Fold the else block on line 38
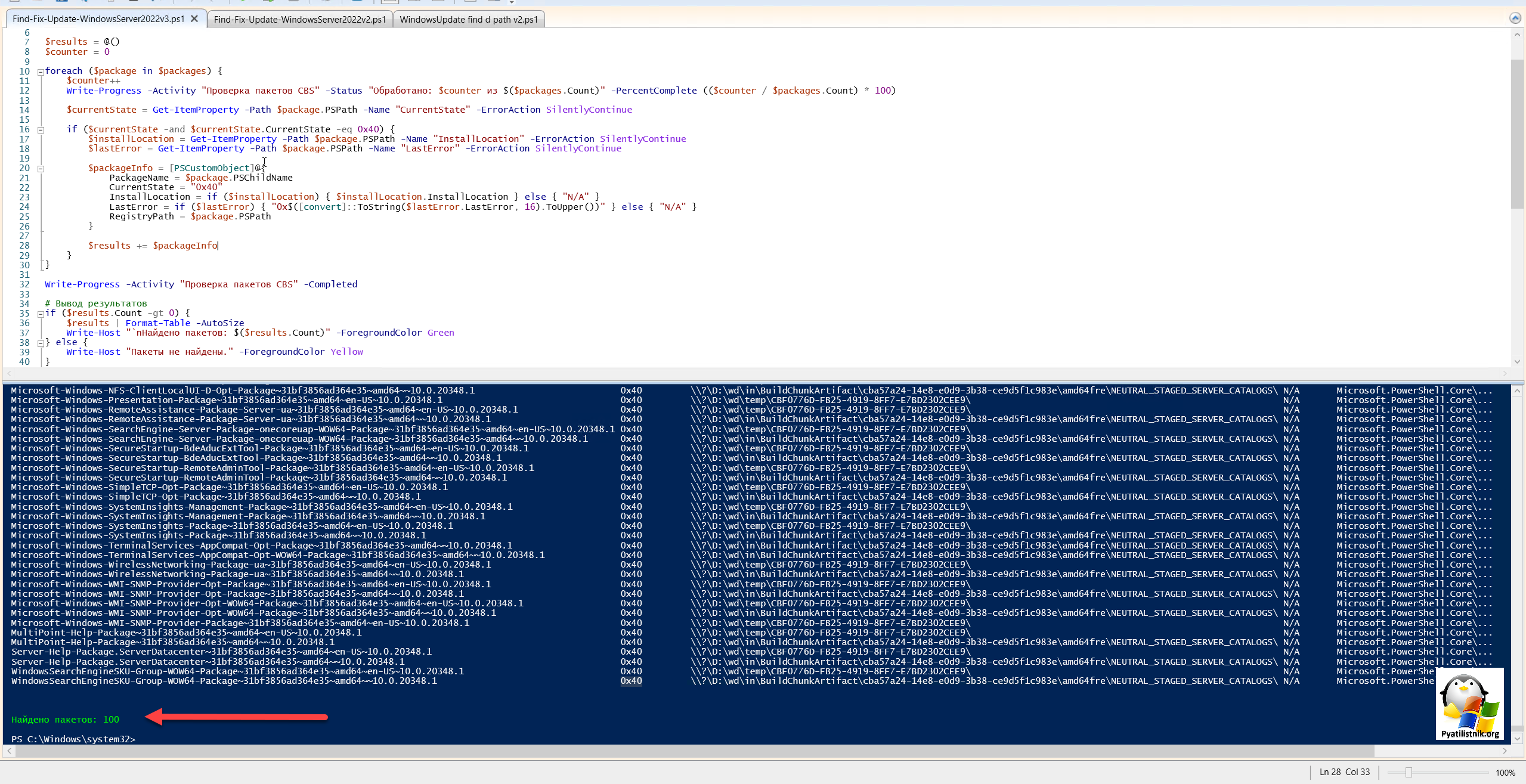The image size is (1526, 784). click(x=41, y=343)
